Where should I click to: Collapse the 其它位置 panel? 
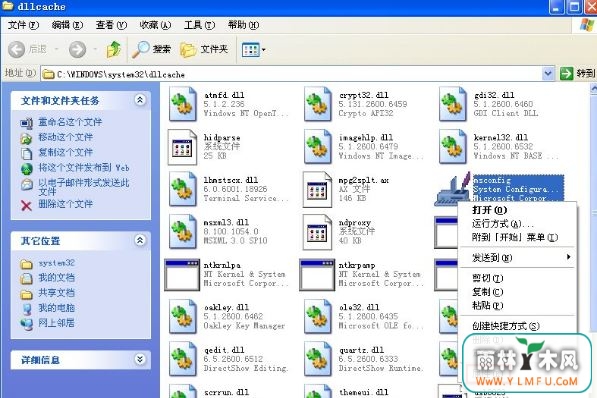point(140,240)
